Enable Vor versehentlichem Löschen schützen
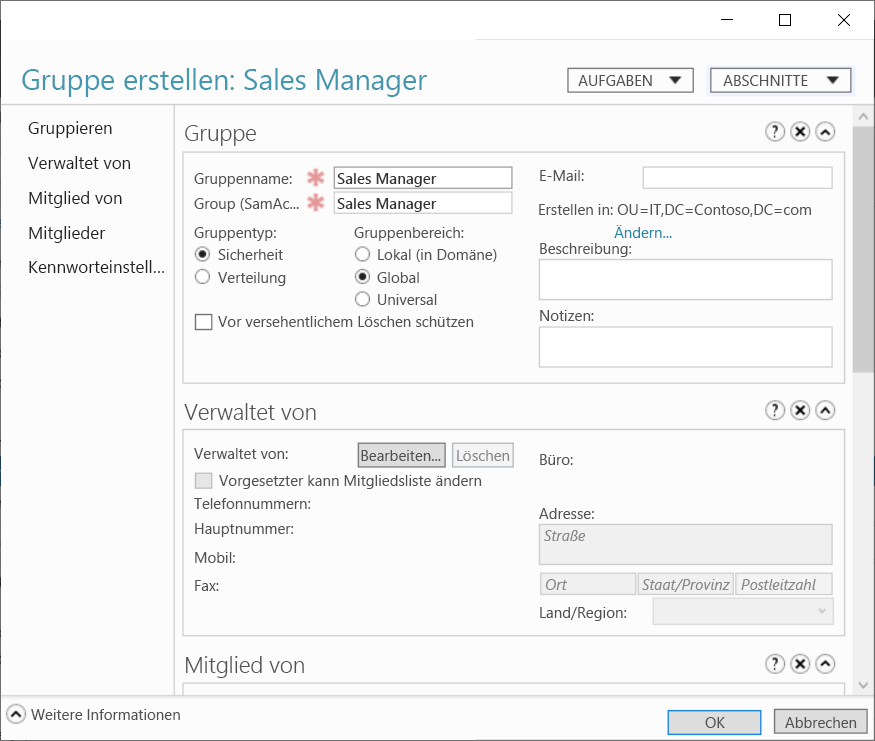The width and height of the screenshot is (875, 741). [x=203, y=322]
